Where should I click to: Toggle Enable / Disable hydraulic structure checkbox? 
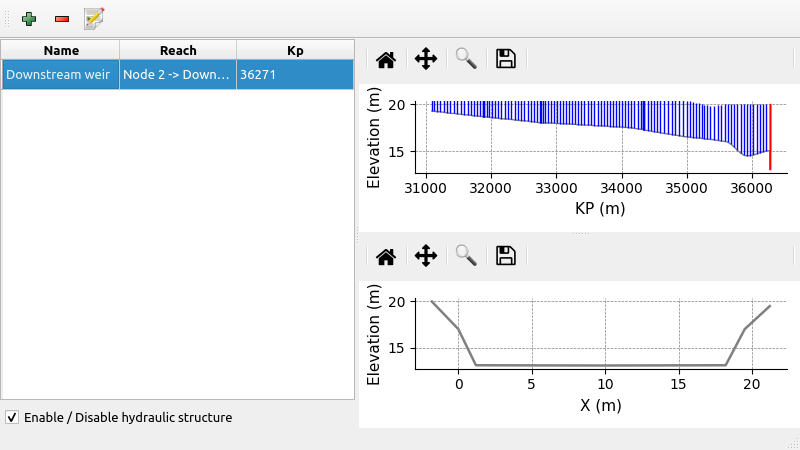pyautogui.click(x=12, y=417)
